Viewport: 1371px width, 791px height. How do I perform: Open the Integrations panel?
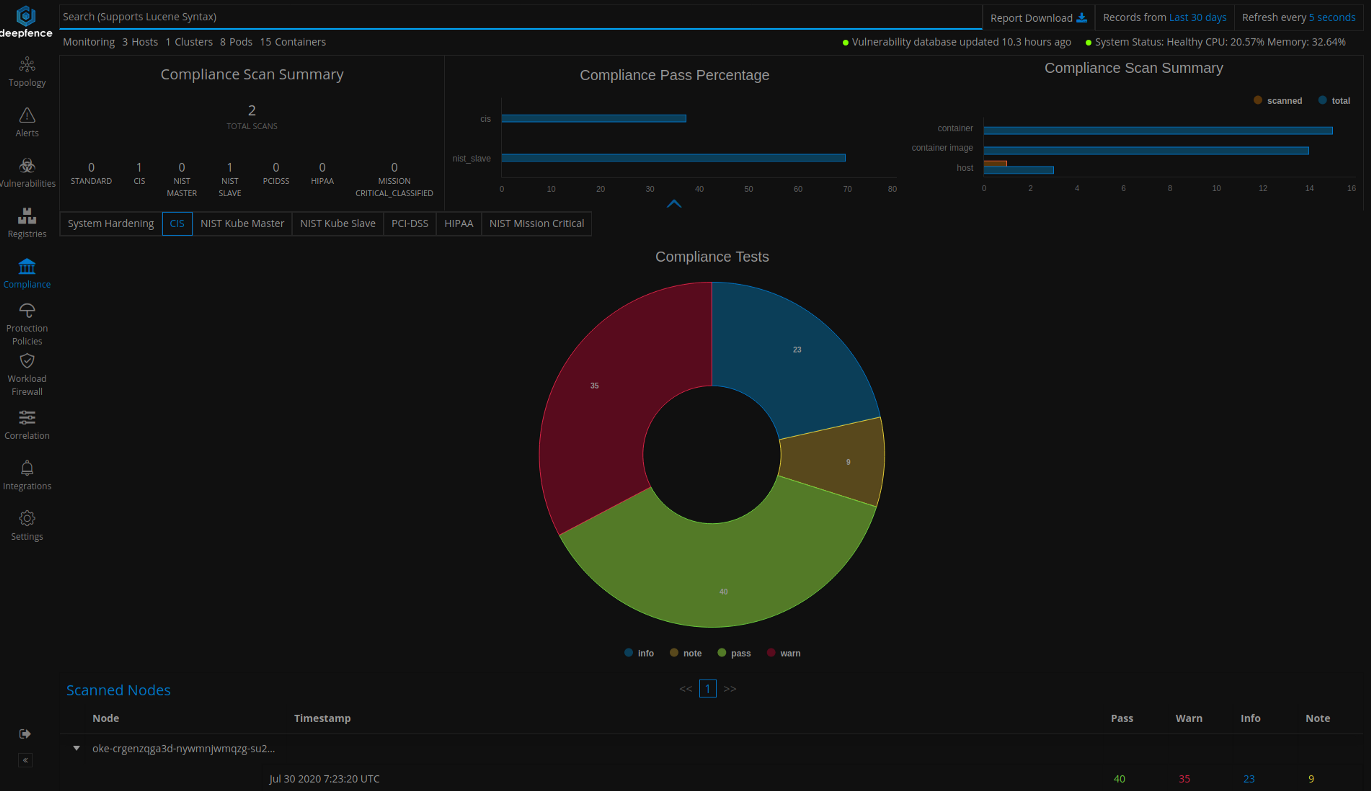26,473
